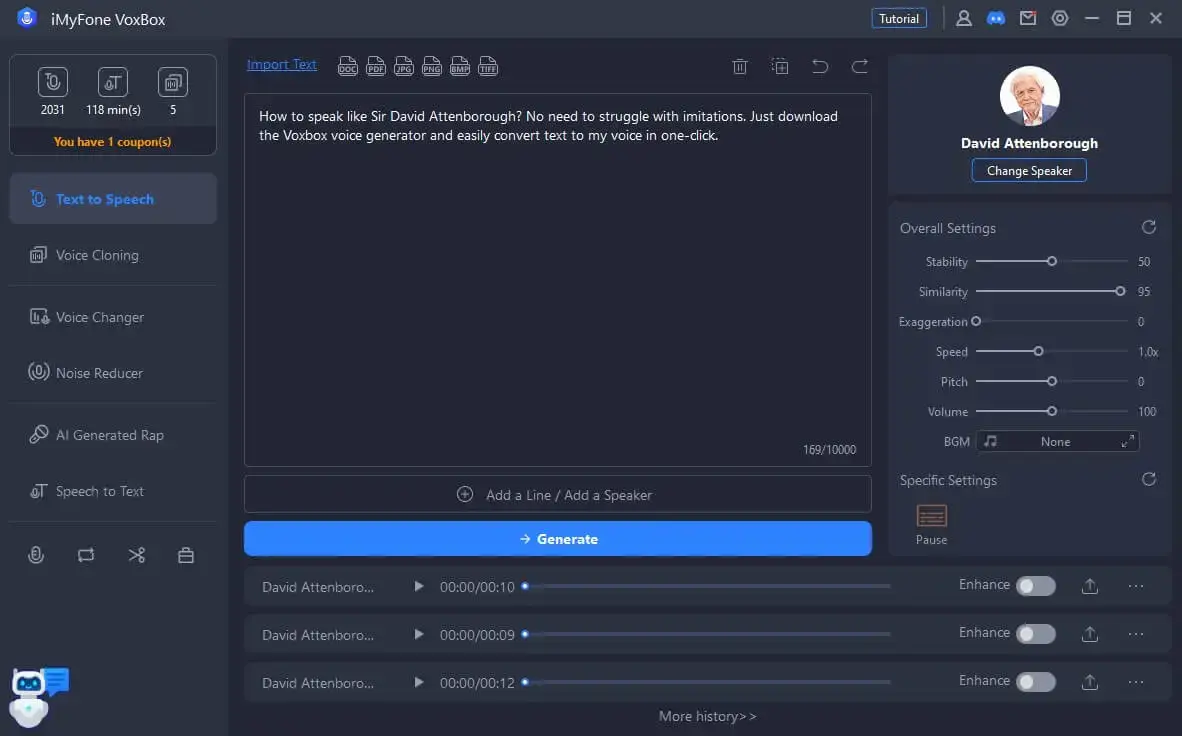The height and width of the screenshot is (736, 1182).
Task: Click the You have 1 coupon(s) banner
Action: (113, 141)
